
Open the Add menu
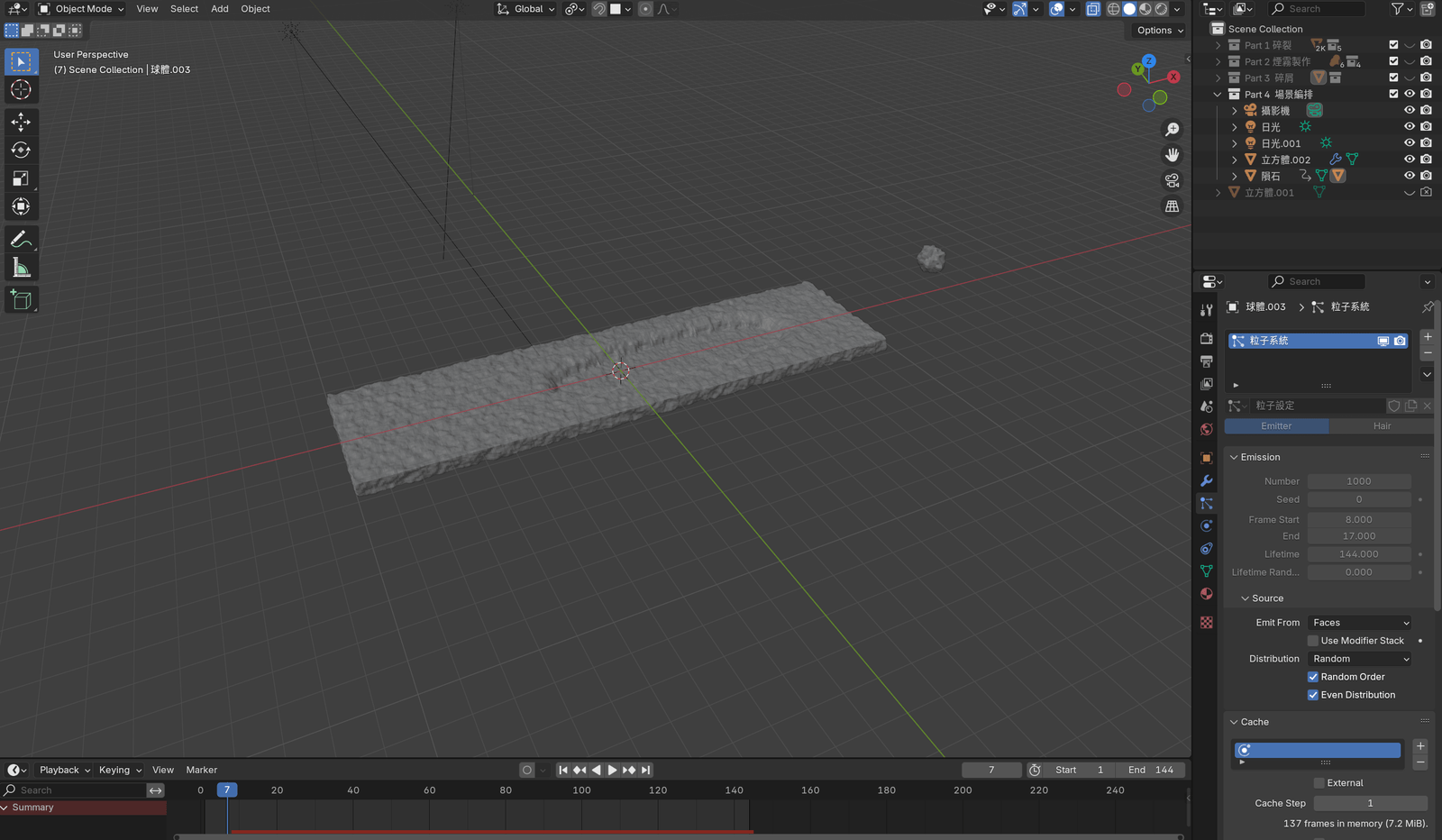(x=220, y=9)
